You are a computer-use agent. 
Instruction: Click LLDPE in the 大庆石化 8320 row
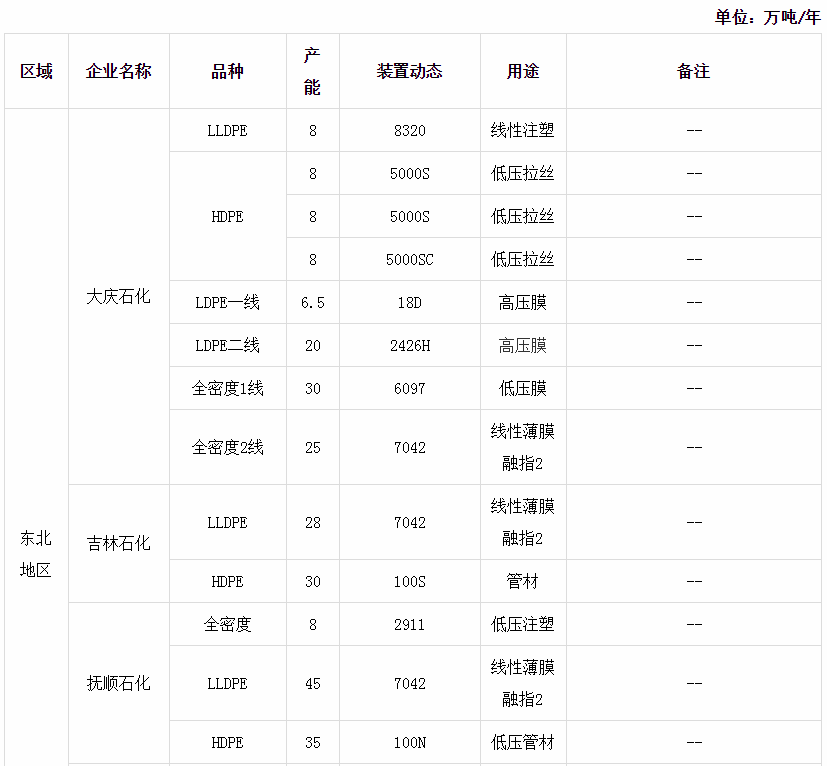(227, 130)
